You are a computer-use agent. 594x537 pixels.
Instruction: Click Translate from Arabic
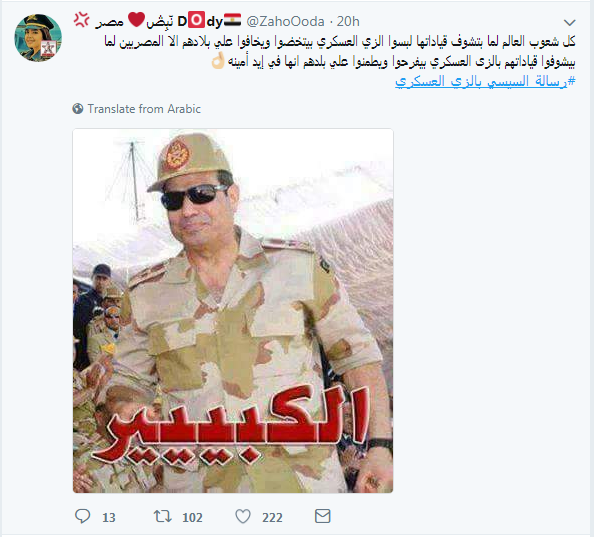[x=144, y=109]
